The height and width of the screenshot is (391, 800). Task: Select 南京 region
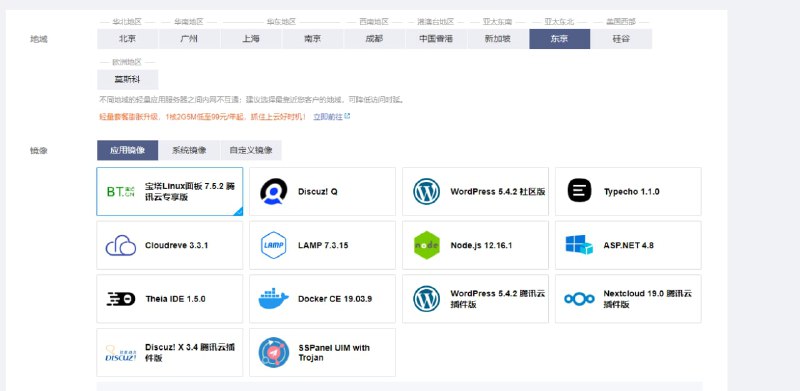coord(313,39)
